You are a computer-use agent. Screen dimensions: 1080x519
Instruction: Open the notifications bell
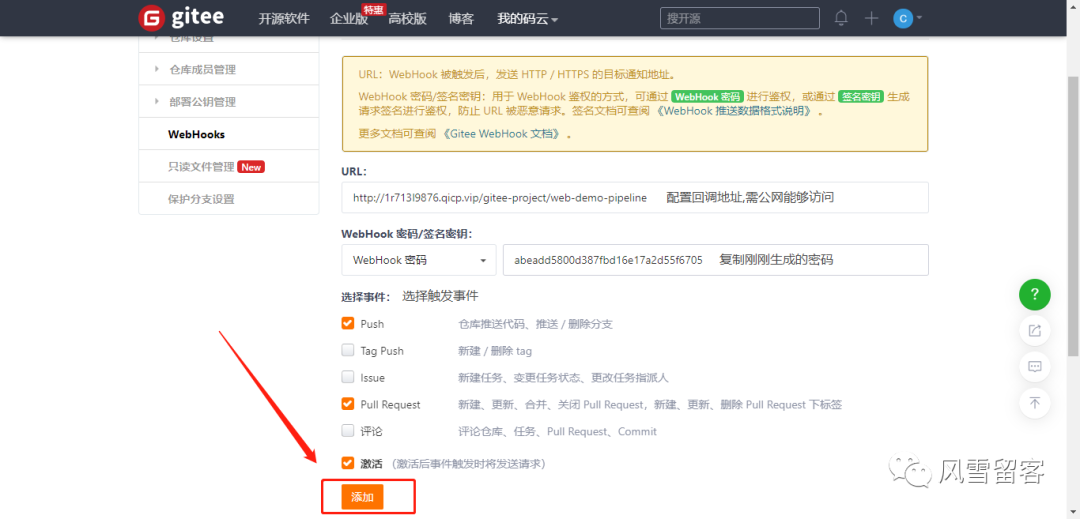pyautogui.click(x=841, y=18)
